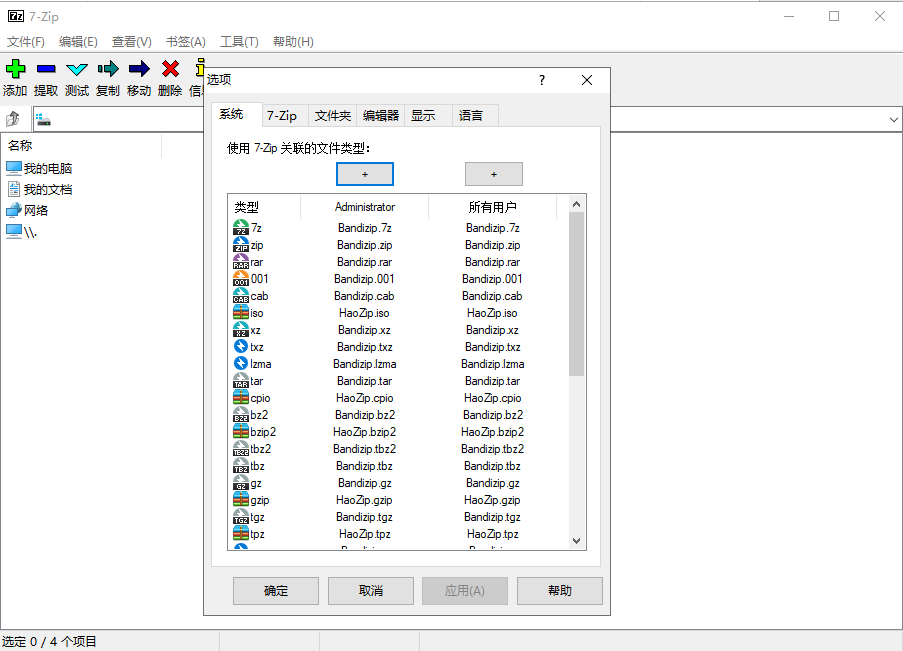Select the \\. entry in file list
This screenshot has height=651, width=903.
point(21,232)
